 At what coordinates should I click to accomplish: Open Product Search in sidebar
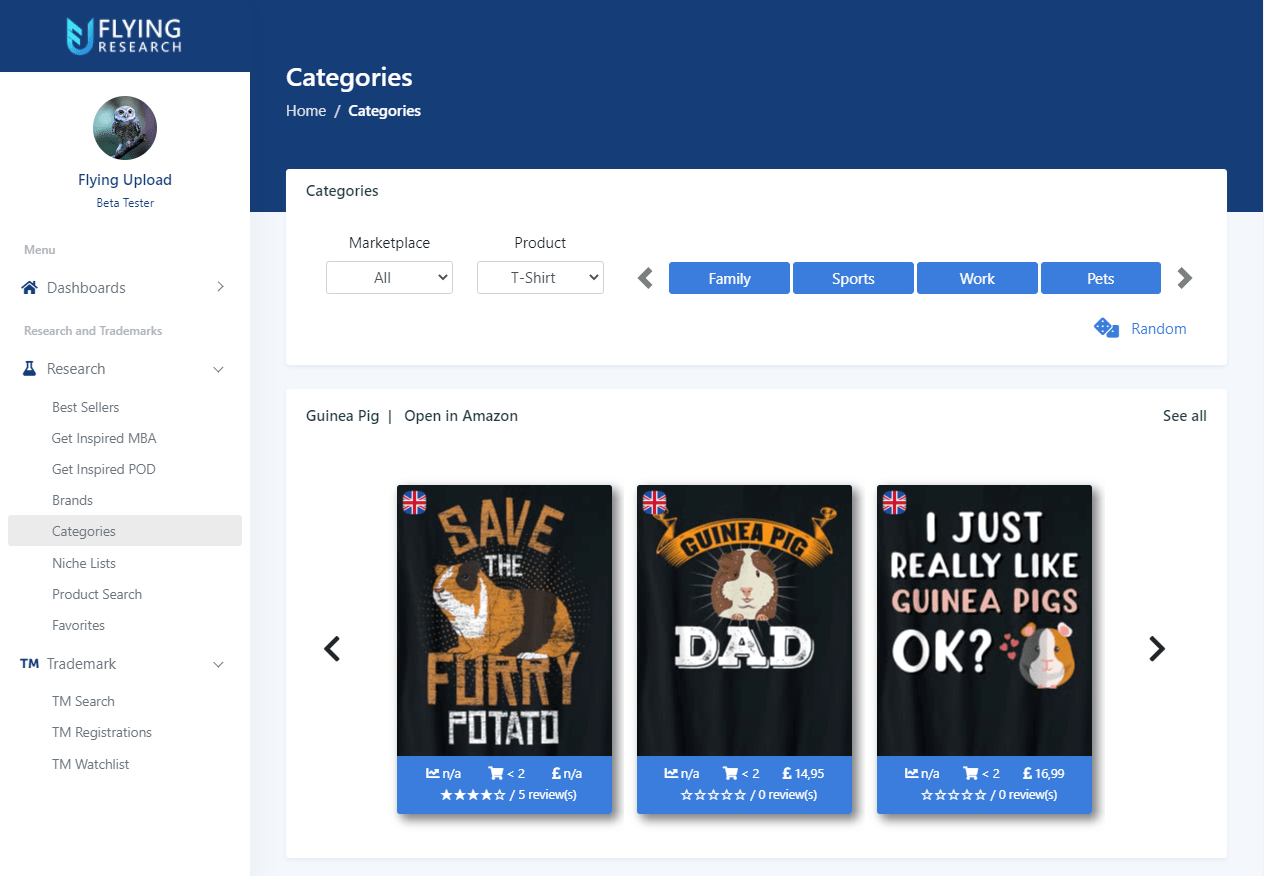pyautogui.click(x=97, y=594)
